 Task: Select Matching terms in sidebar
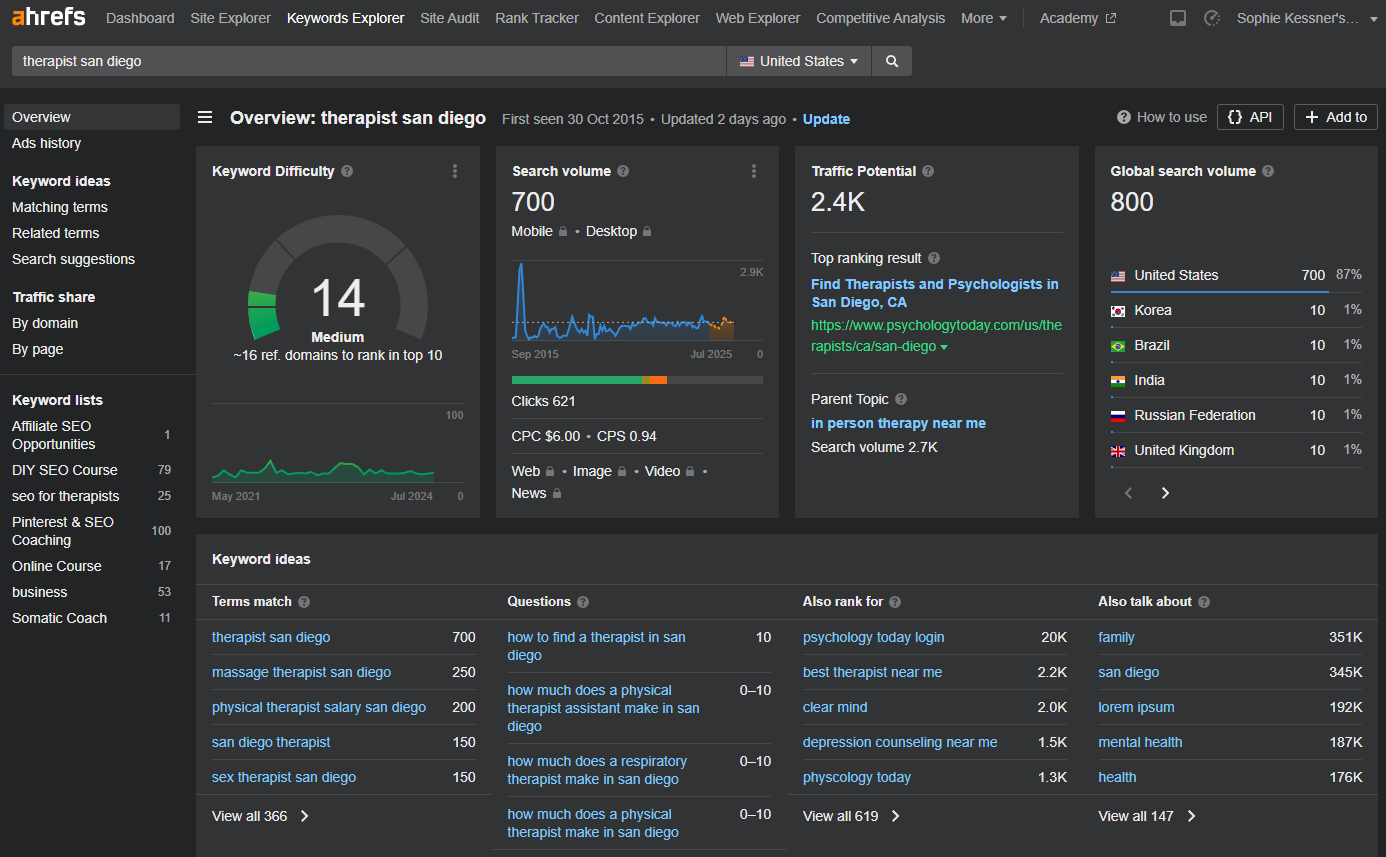pos(60,207)
